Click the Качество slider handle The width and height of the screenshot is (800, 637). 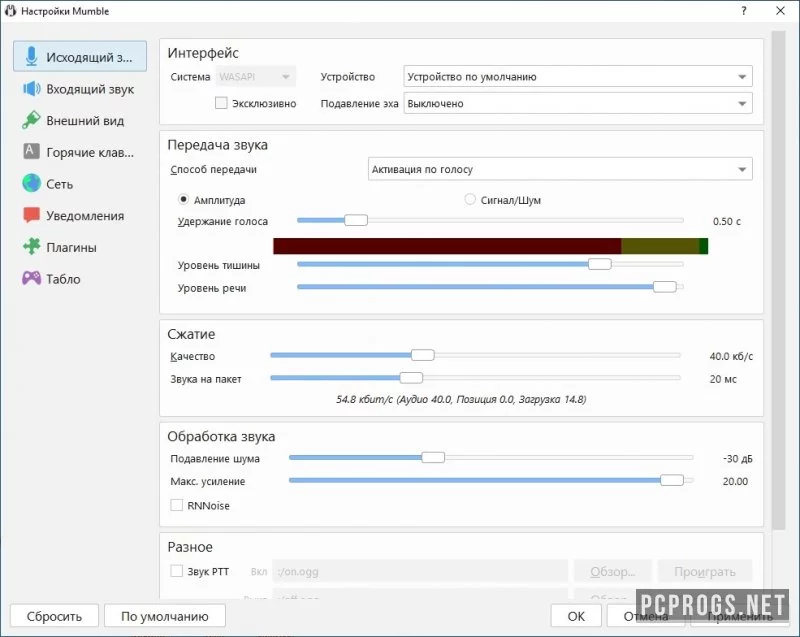click(422, 355)
